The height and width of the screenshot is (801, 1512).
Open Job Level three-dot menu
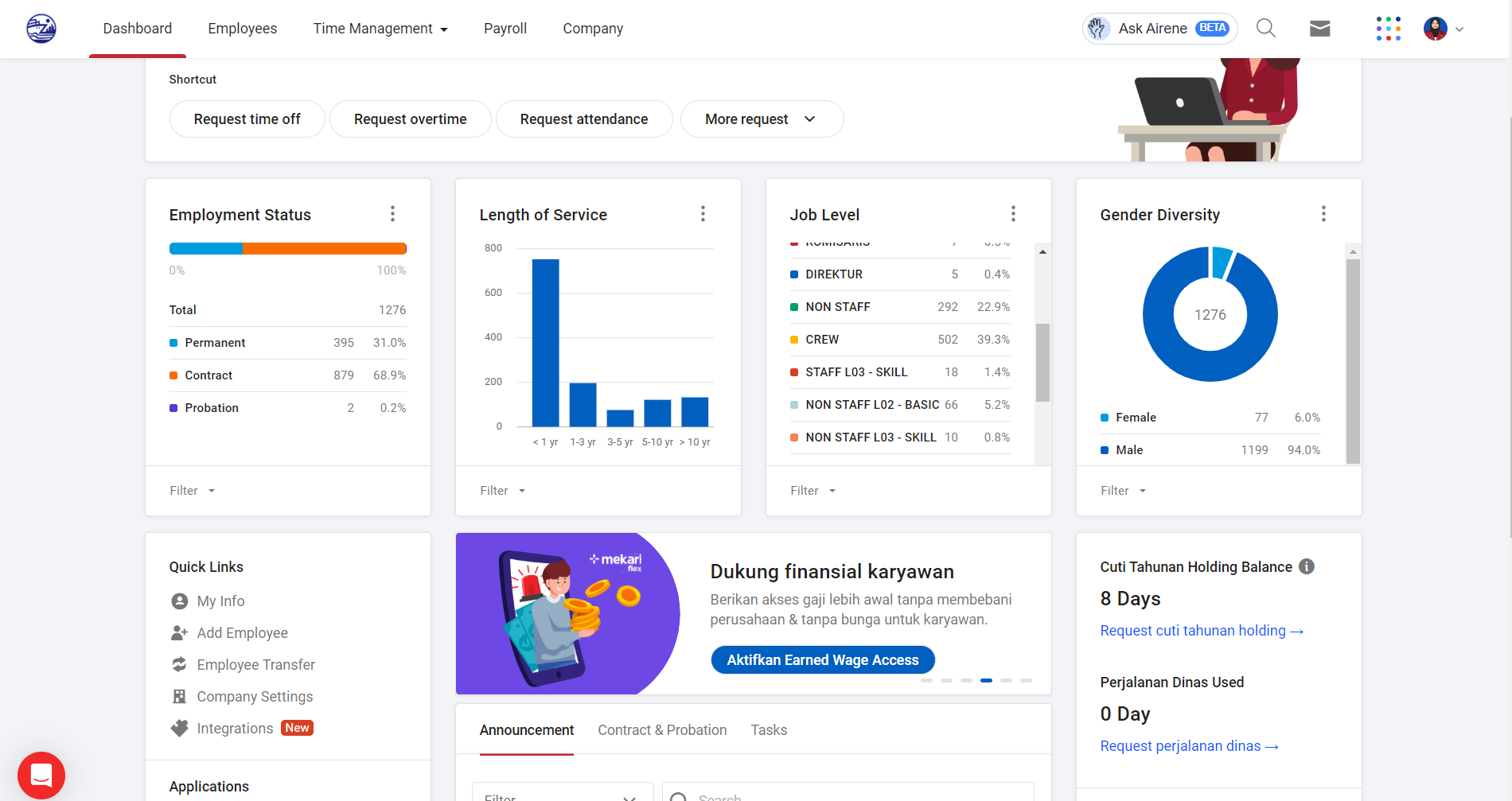[x=1013, y=214]
